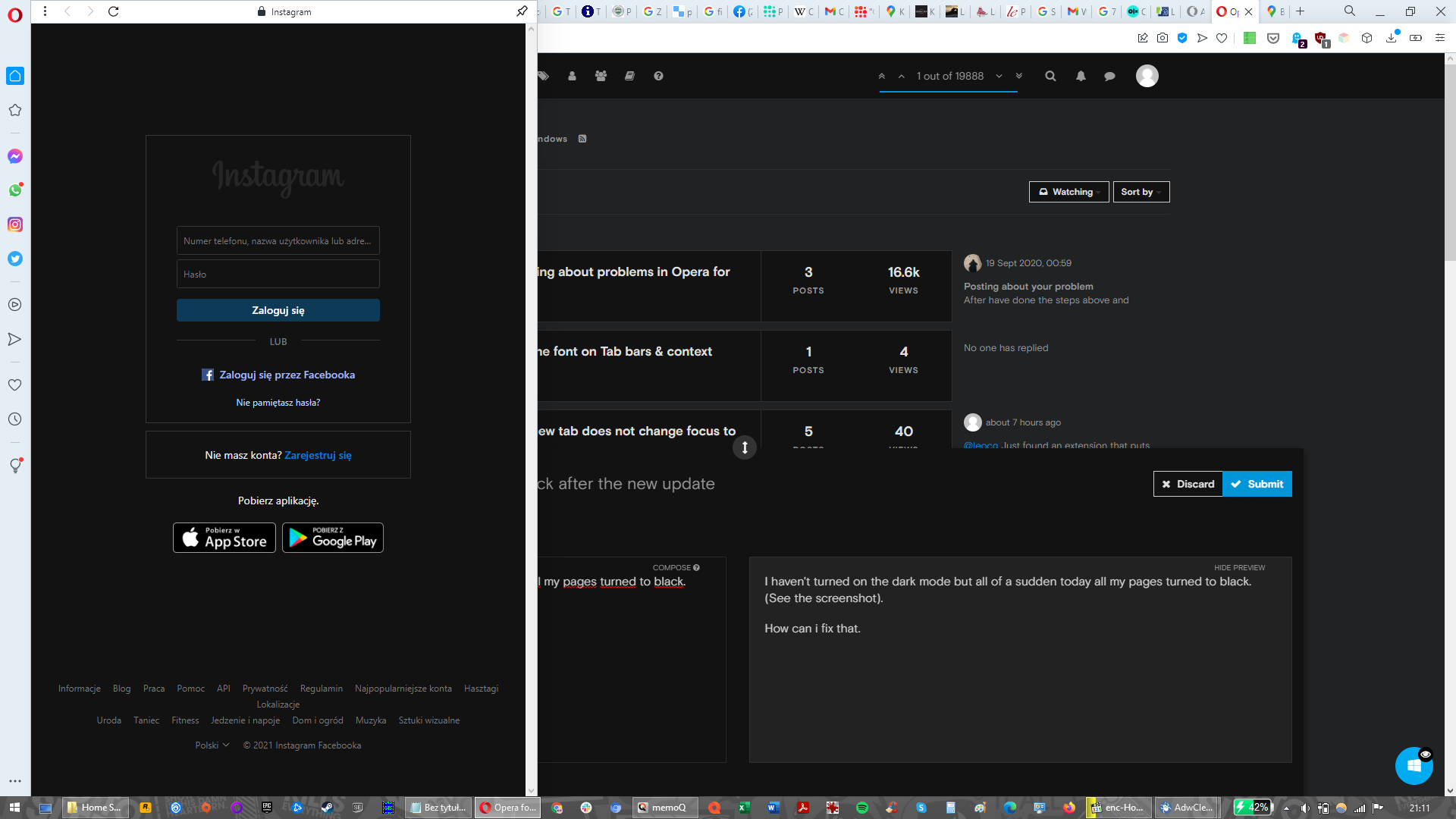
Task: Jump to last page double-down arrow
Action: pyautogui.click(x=1019, y=76)
